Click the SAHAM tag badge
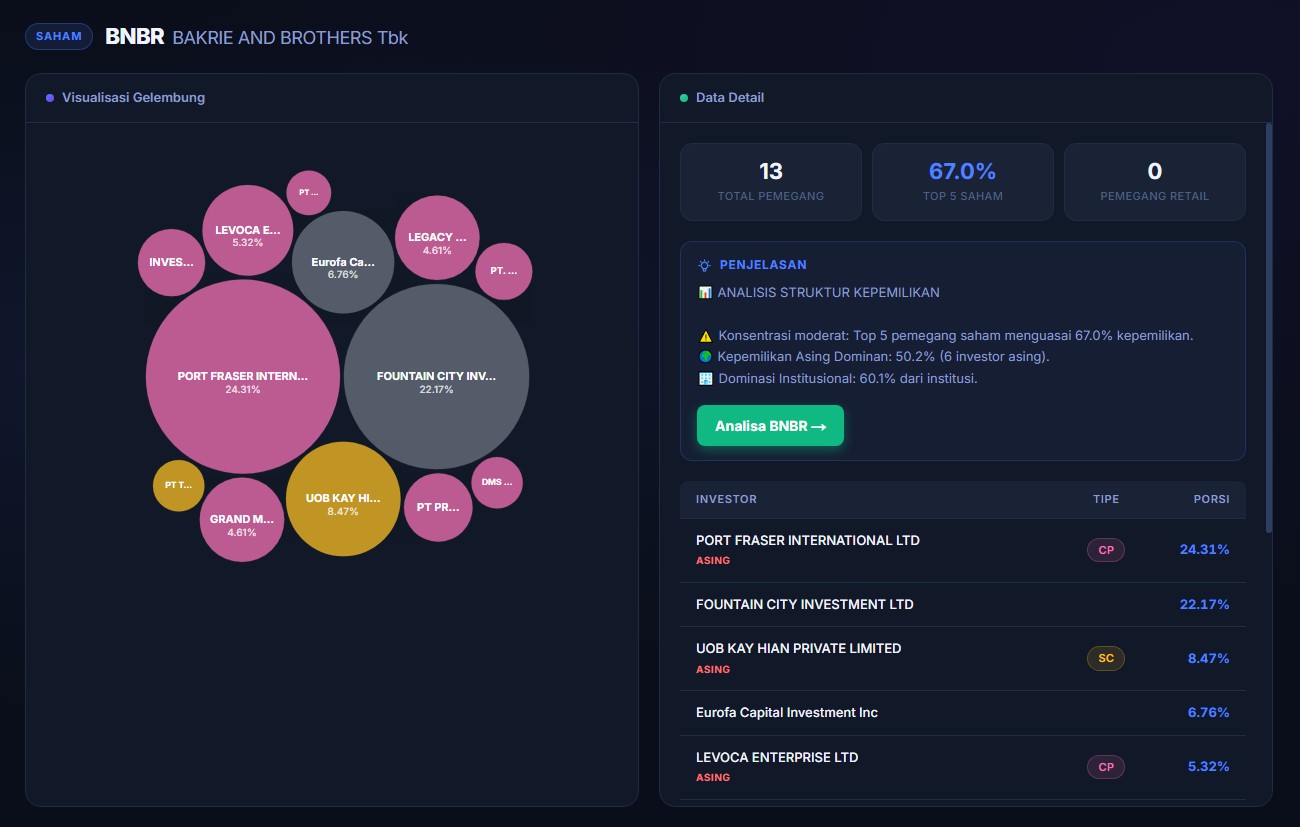 pyautogui.click(x=59, y=37)
